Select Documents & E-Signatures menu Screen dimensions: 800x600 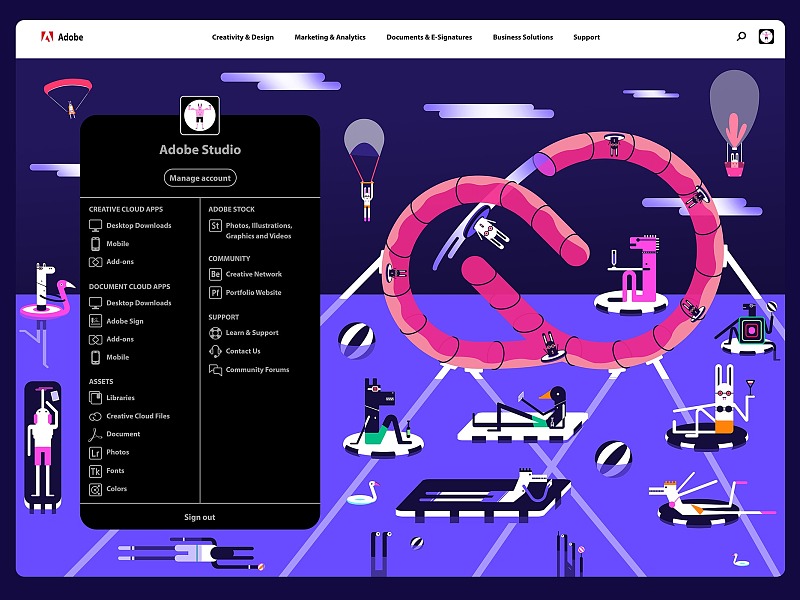(x=429, y=37)
